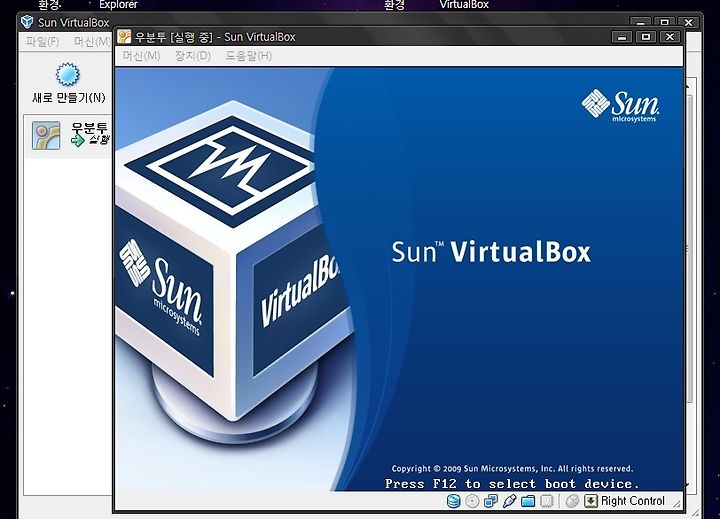Click the New (새로 만들기) toolbar icon
Viewport: 720px width, 519px height.
[x=68, y=75]
